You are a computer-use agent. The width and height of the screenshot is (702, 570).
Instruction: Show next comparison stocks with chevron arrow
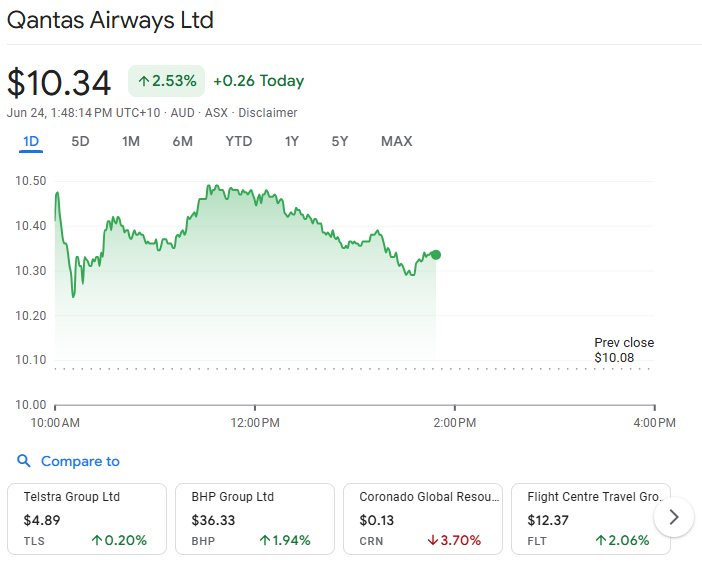[673, 517]
